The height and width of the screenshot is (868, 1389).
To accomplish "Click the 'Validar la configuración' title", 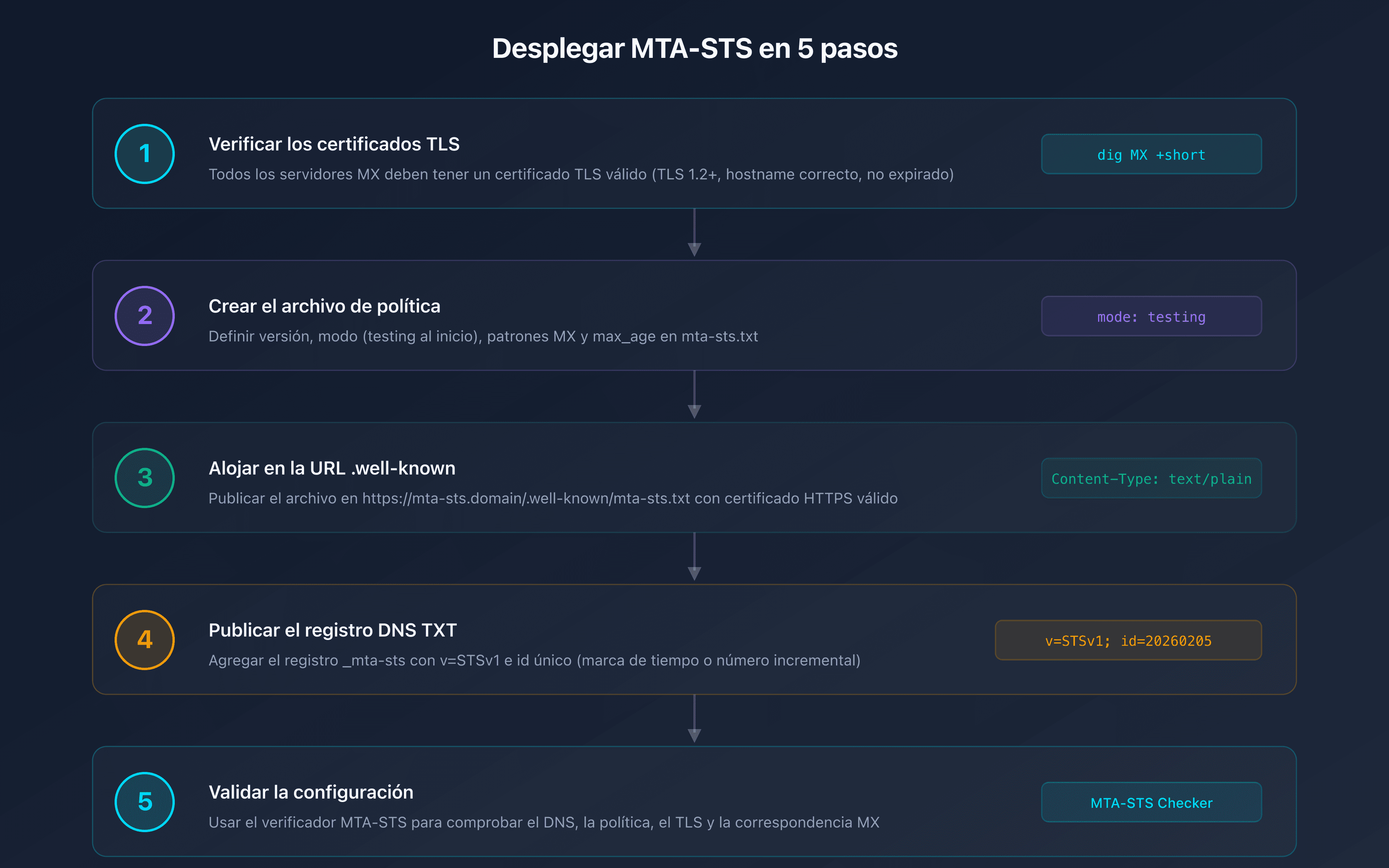I will click(x=311, y=792).
